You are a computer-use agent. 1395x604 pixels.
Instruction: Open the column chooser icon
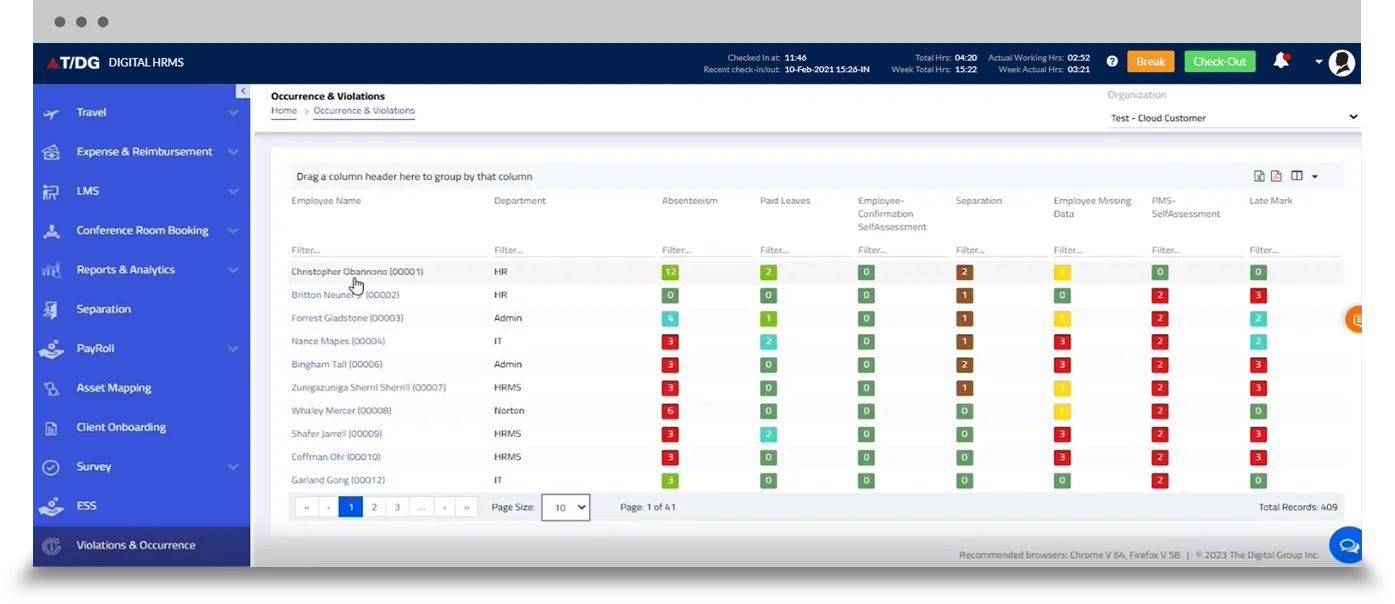(1297, 176)
